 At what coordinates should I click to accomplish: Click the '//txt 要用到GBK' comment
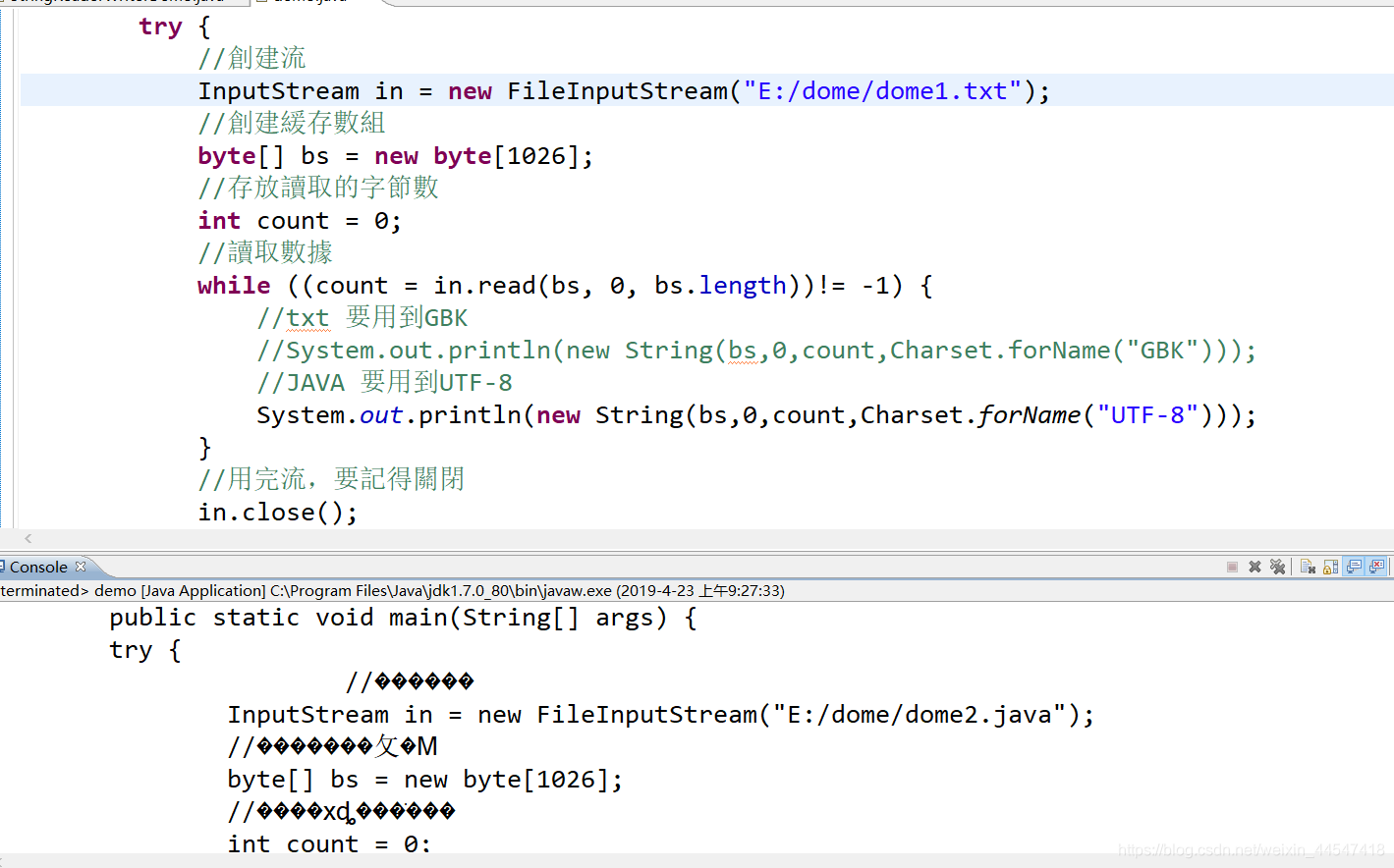coord(362,318)
